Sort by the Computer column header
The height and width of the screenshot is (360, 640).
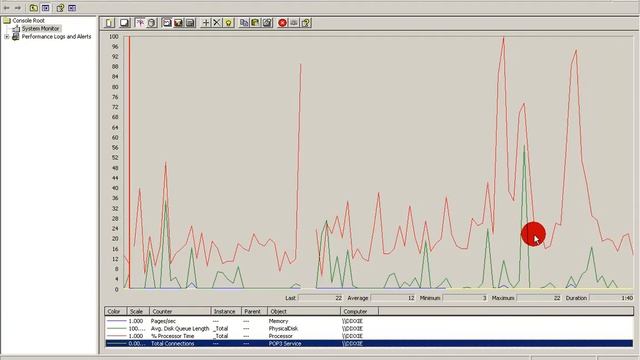[x=359, y=311]
